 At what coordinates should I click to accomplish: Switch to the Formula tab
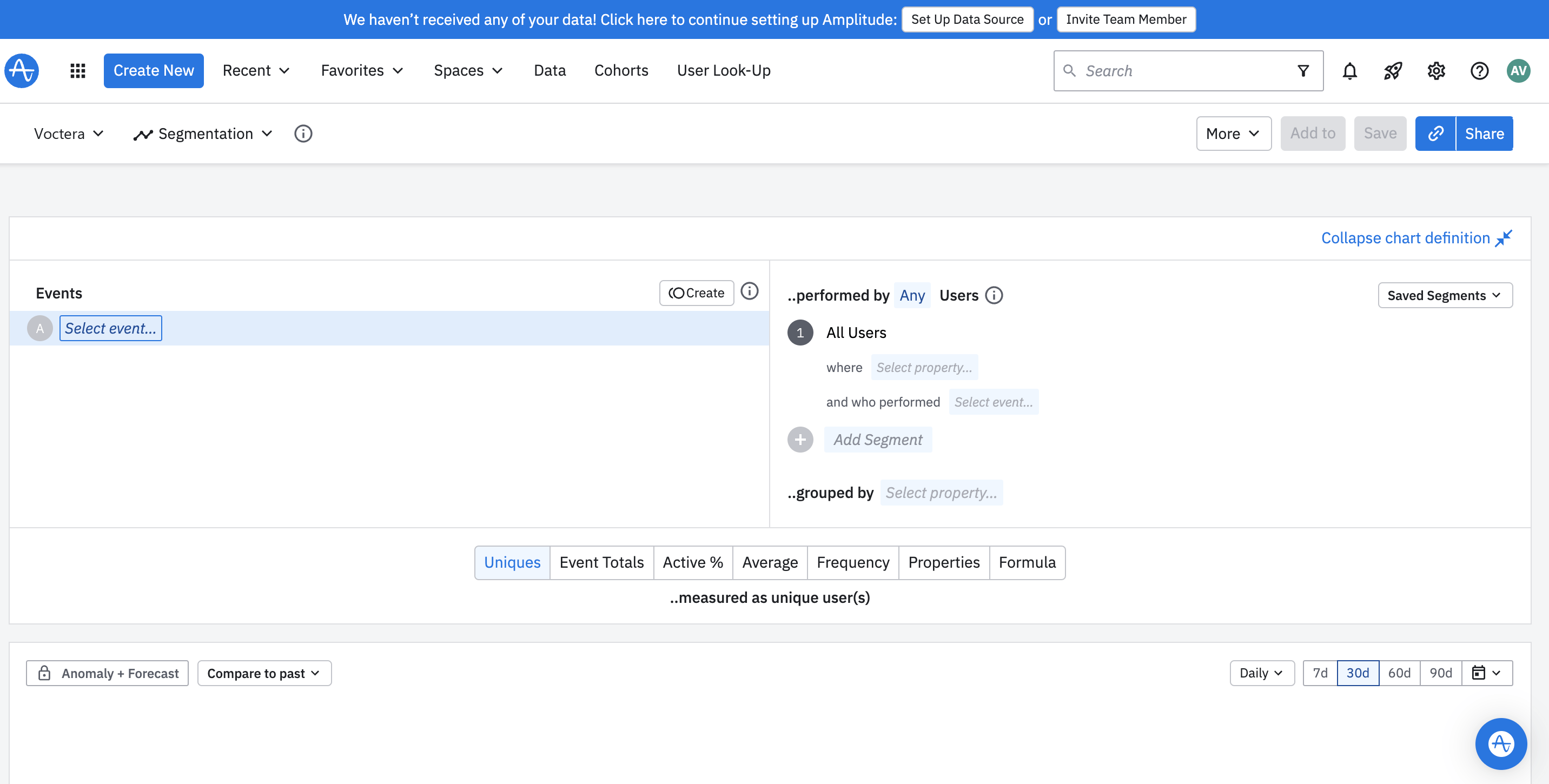1027,562
